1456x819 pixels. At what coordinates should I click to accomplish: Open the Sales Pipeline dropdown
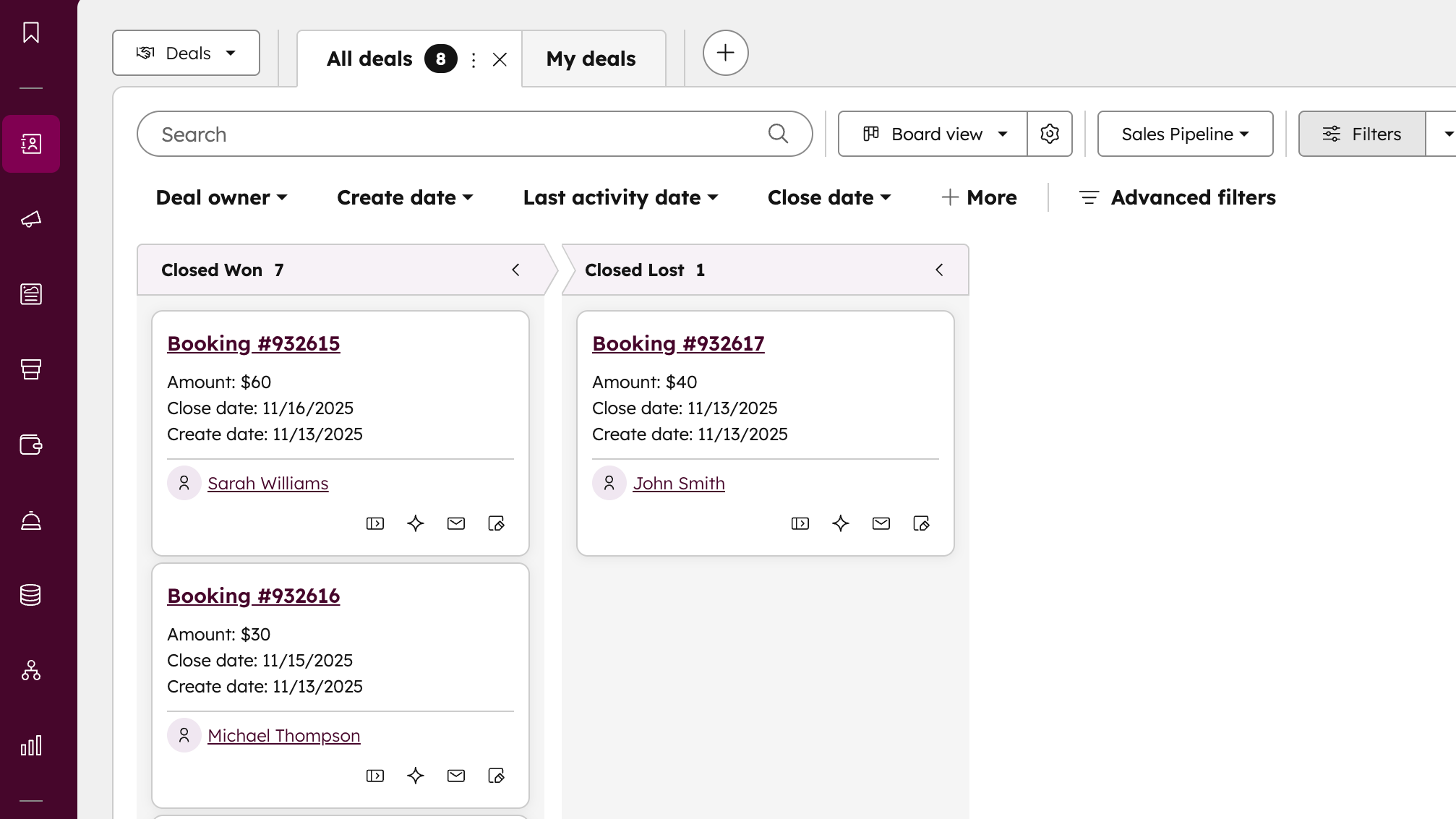[1185, 134]
